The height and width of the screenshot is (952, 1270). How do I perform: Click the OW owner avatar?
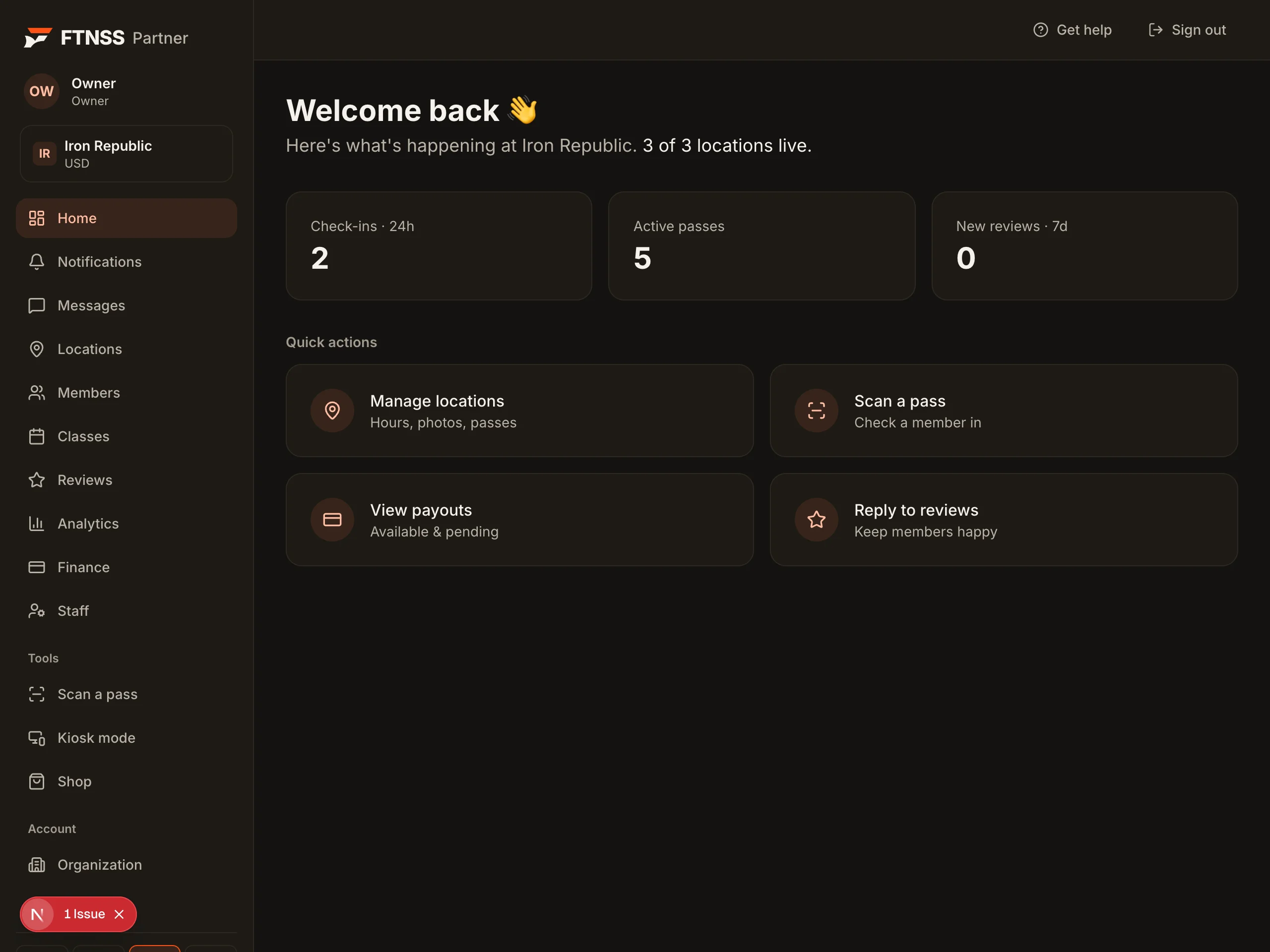[41, 91]
